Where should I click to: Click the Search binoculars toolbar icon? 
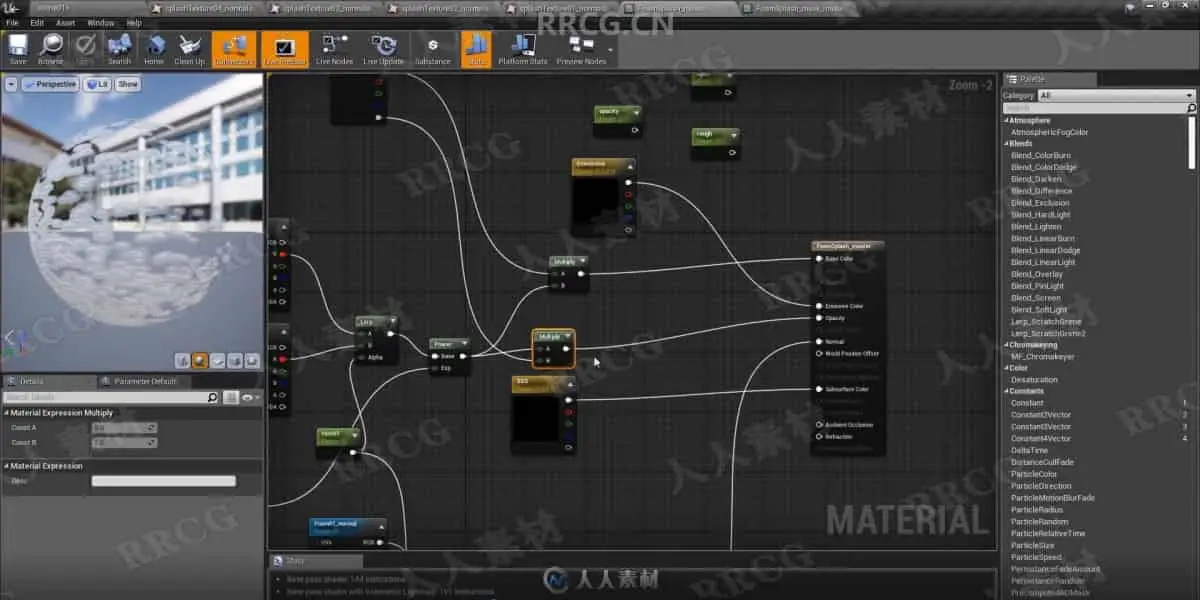click(119, 49)
